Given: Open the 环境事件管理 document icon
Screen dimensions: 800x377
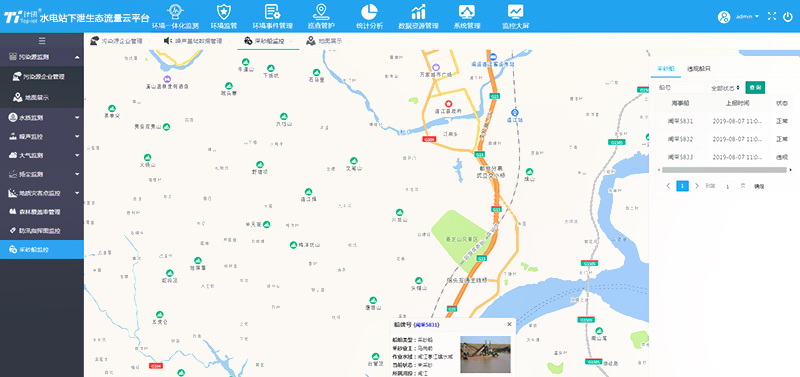Looking at the screenshot, I should point(272,11).
